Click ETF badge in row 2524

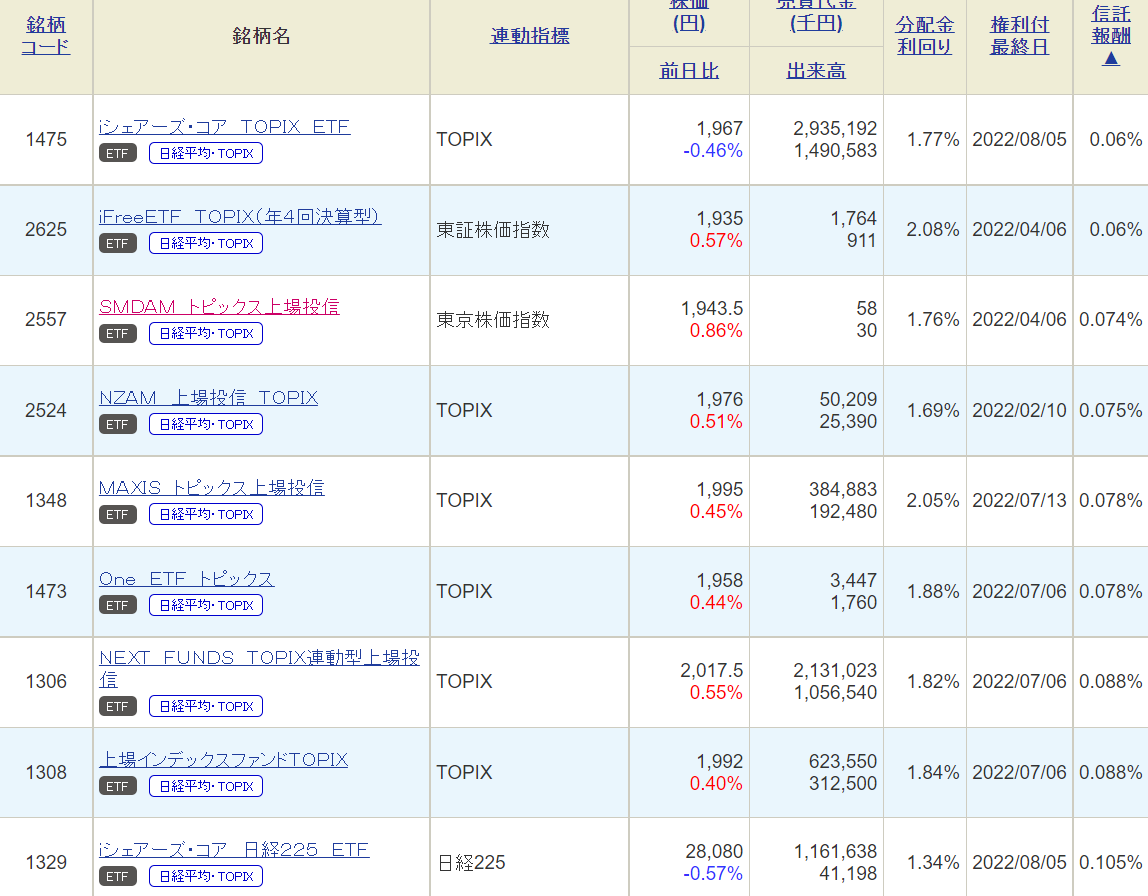tap(117, 424)
